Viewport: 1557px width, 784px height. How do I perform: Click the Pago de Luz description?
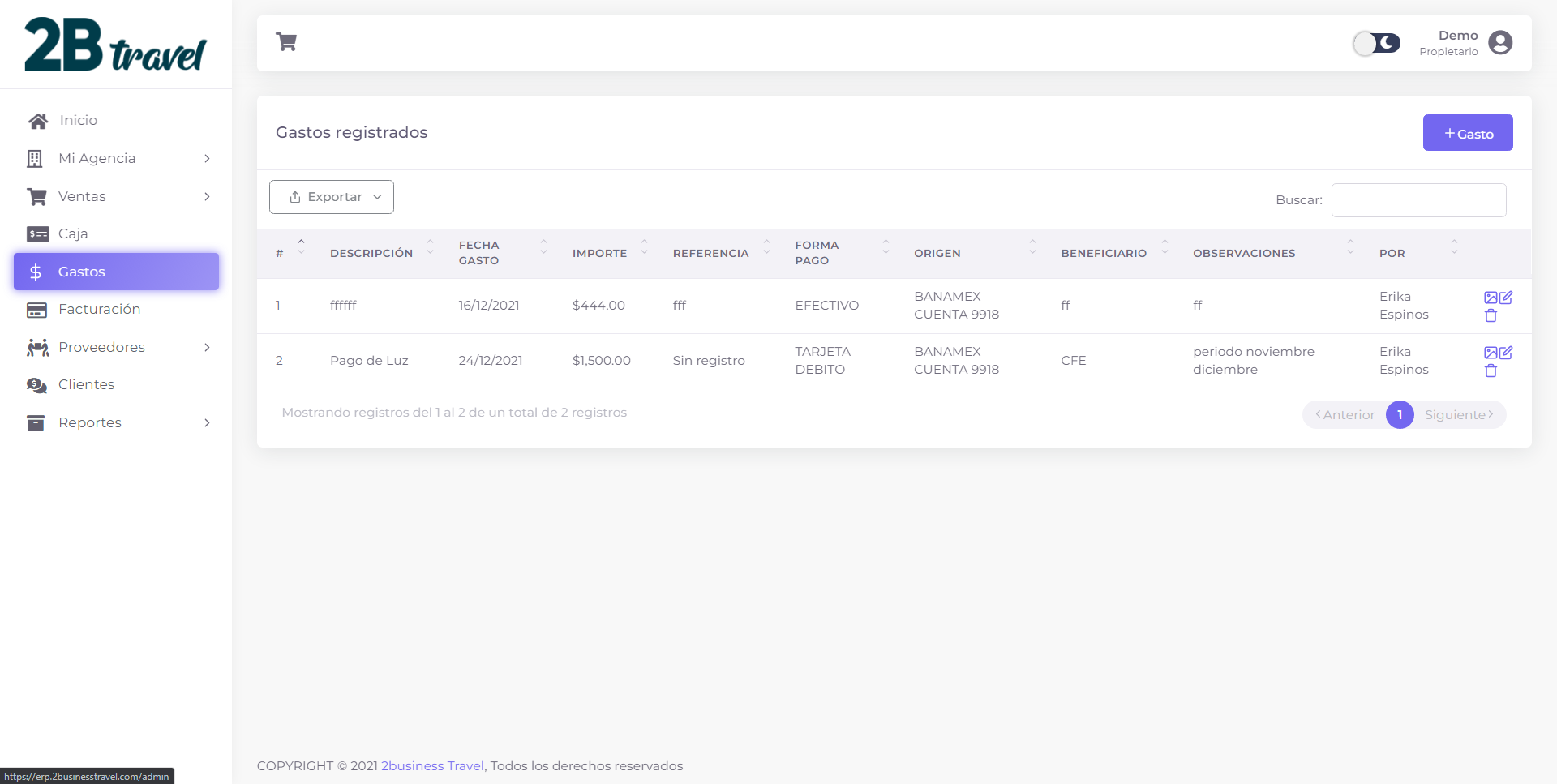coord(369,360)
